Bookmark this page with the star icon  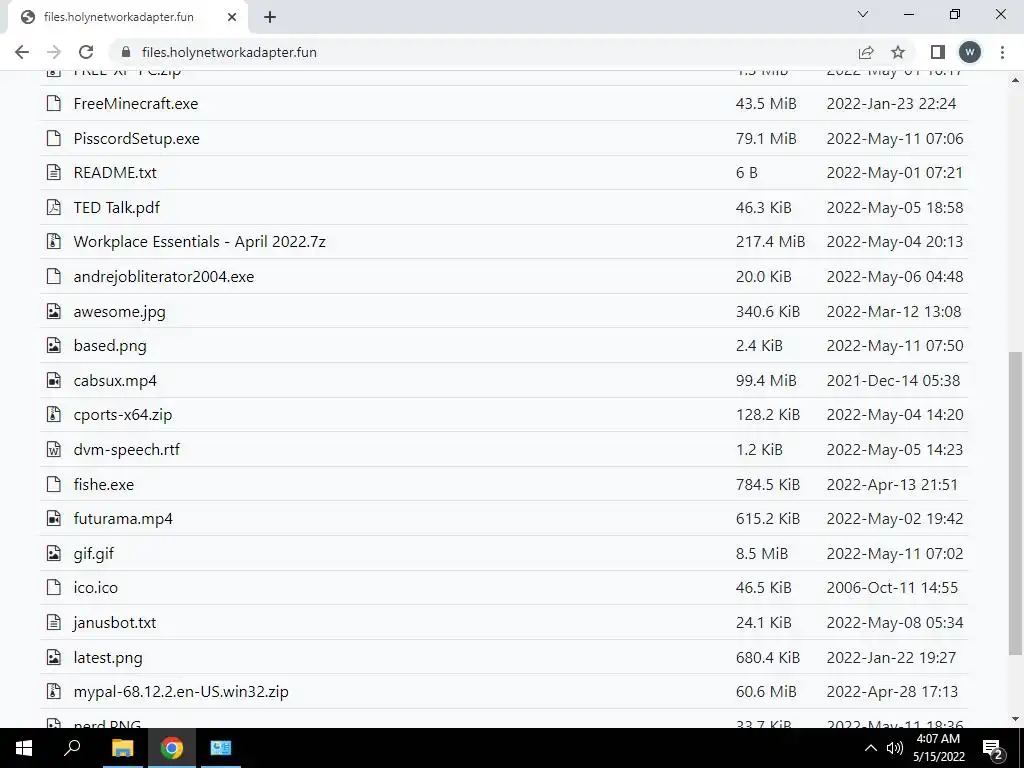pyautogui.click(x=898, y=52)
